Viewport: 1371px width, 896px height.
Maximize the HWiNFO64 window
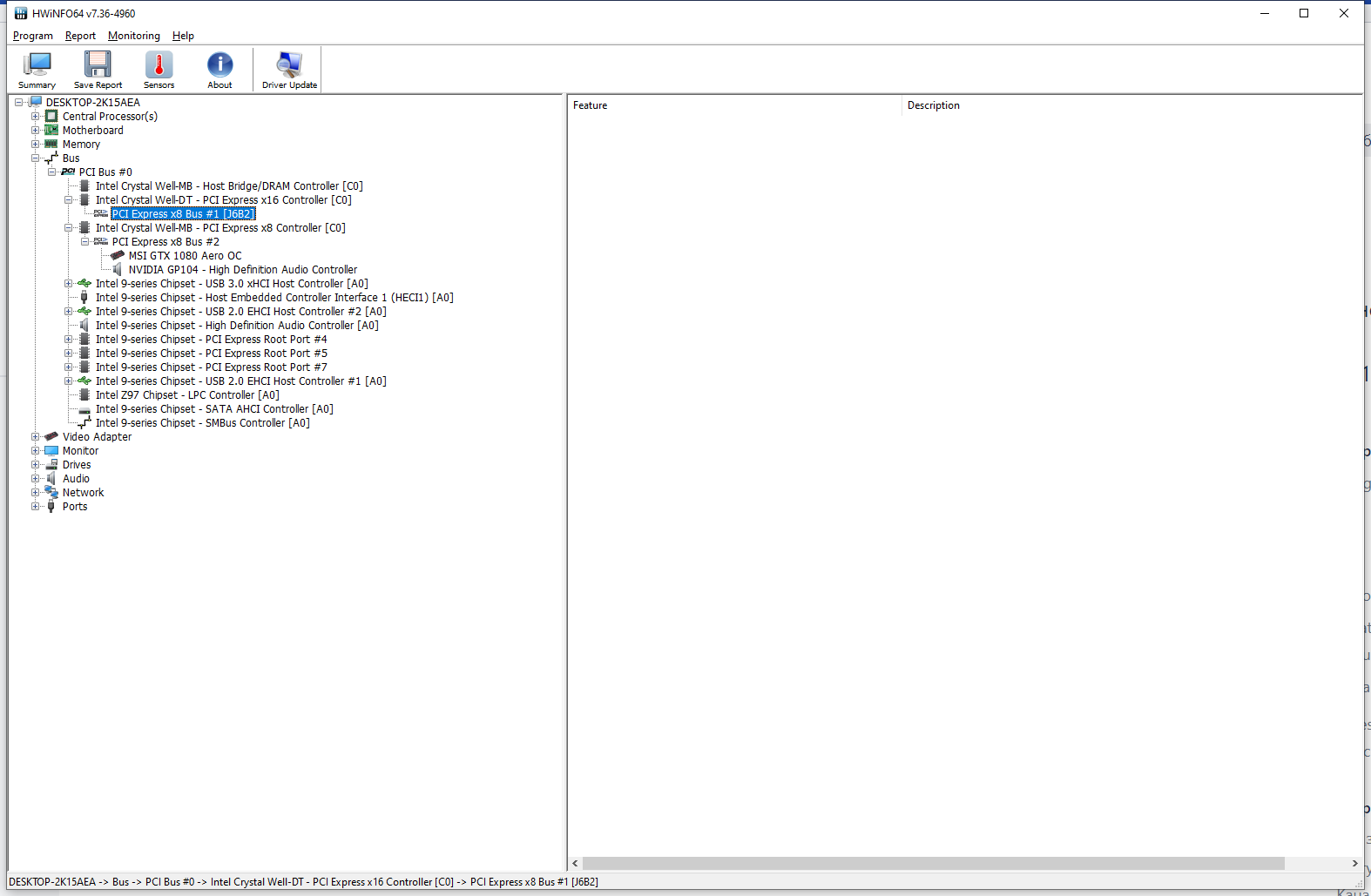click(x=1304, y=13)
